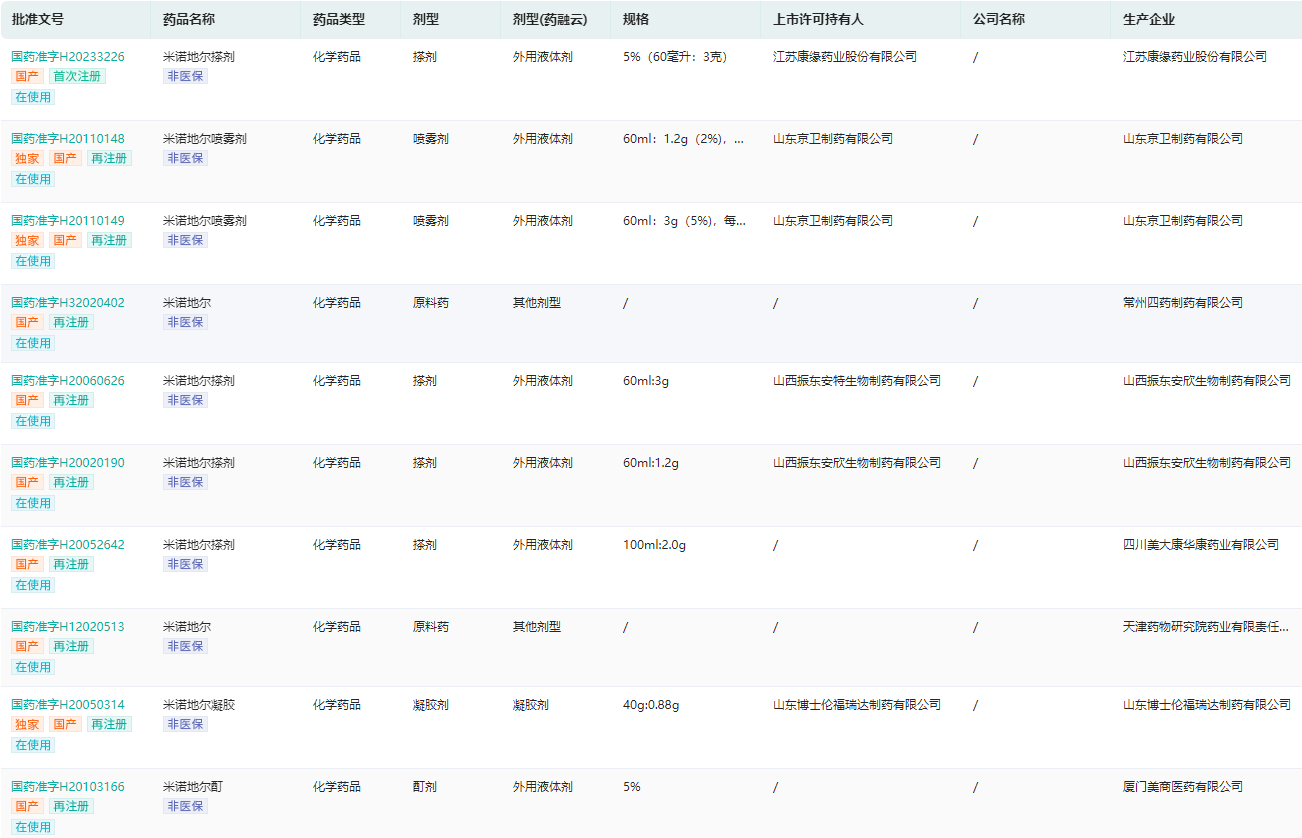Click the 独家 tag under H20110149
The height and width of the screenshot is (838, 1302).
(27, 240)
